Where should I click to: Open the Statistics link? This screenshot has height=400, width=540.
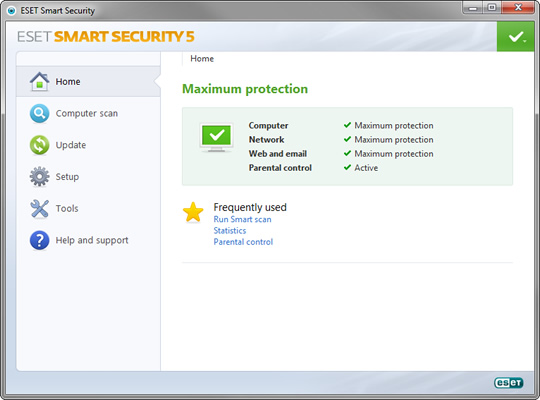click(230, 230)
